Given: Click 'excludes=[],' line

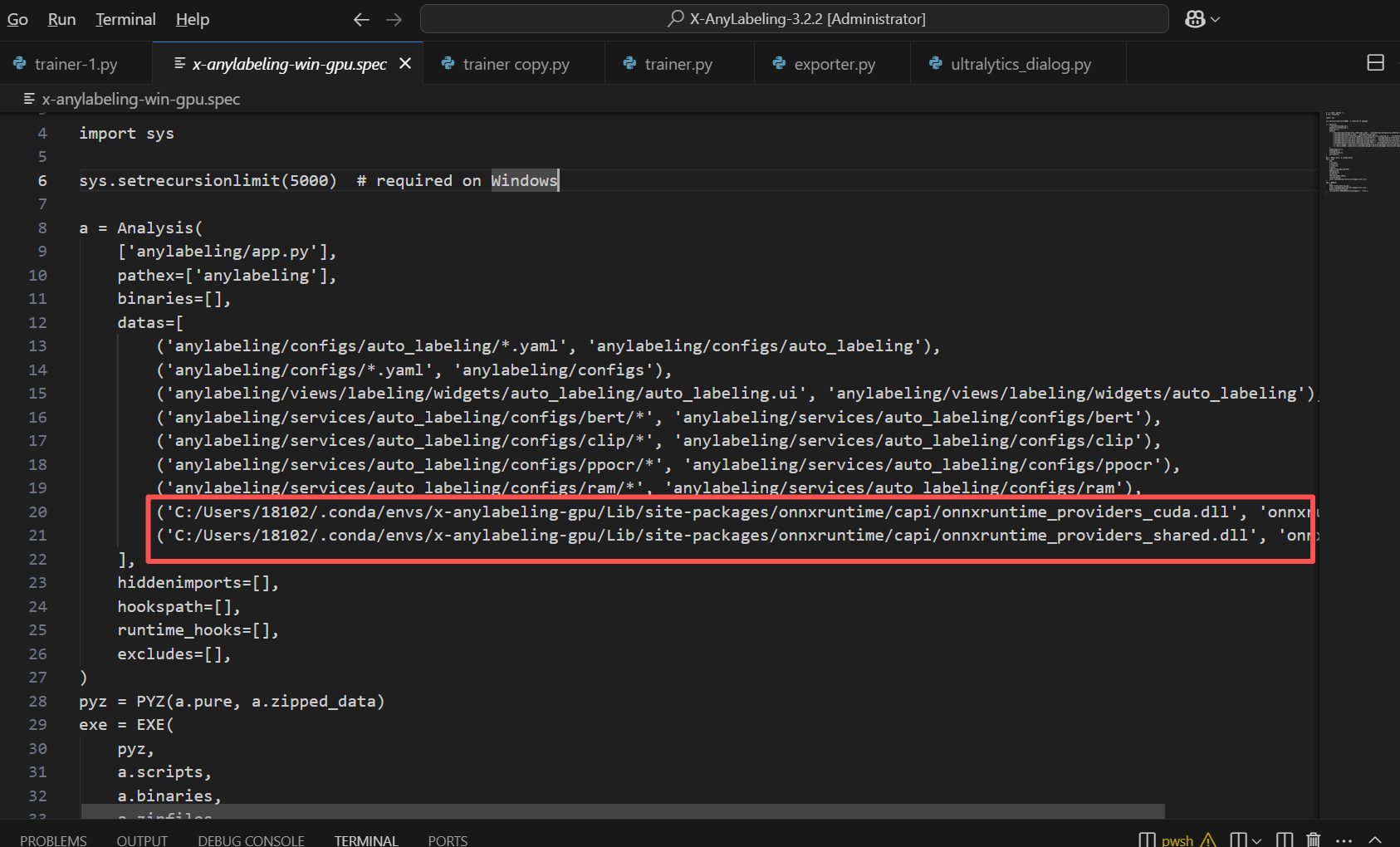Looking at the screenshot, I should [x=174, y=654].
